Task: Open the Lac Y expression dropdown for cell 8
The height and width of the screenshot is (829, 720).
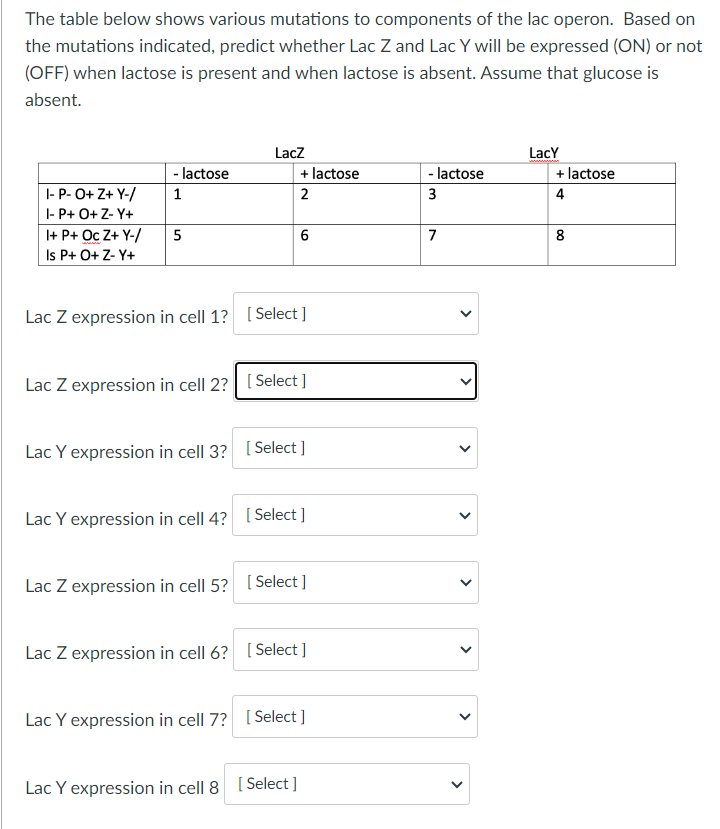Action: (346, 783)
